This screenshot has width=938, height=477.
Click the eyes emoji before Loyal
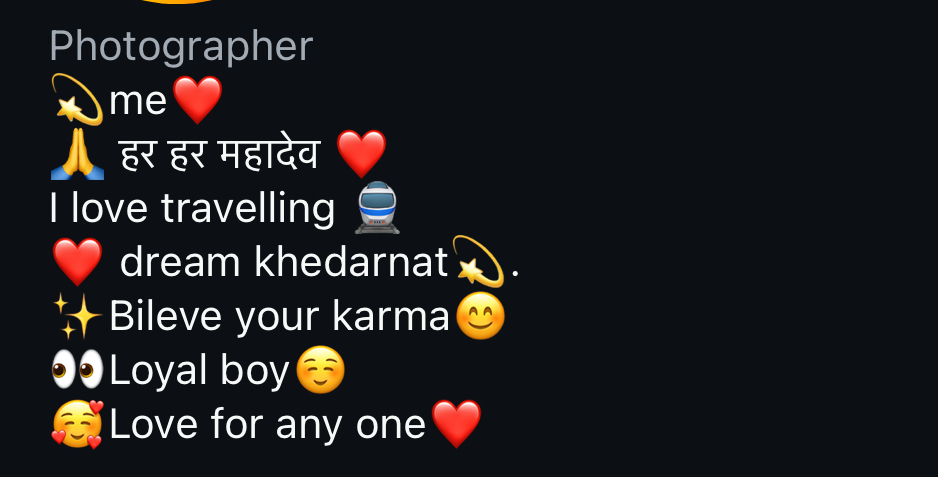coord(77,370)
